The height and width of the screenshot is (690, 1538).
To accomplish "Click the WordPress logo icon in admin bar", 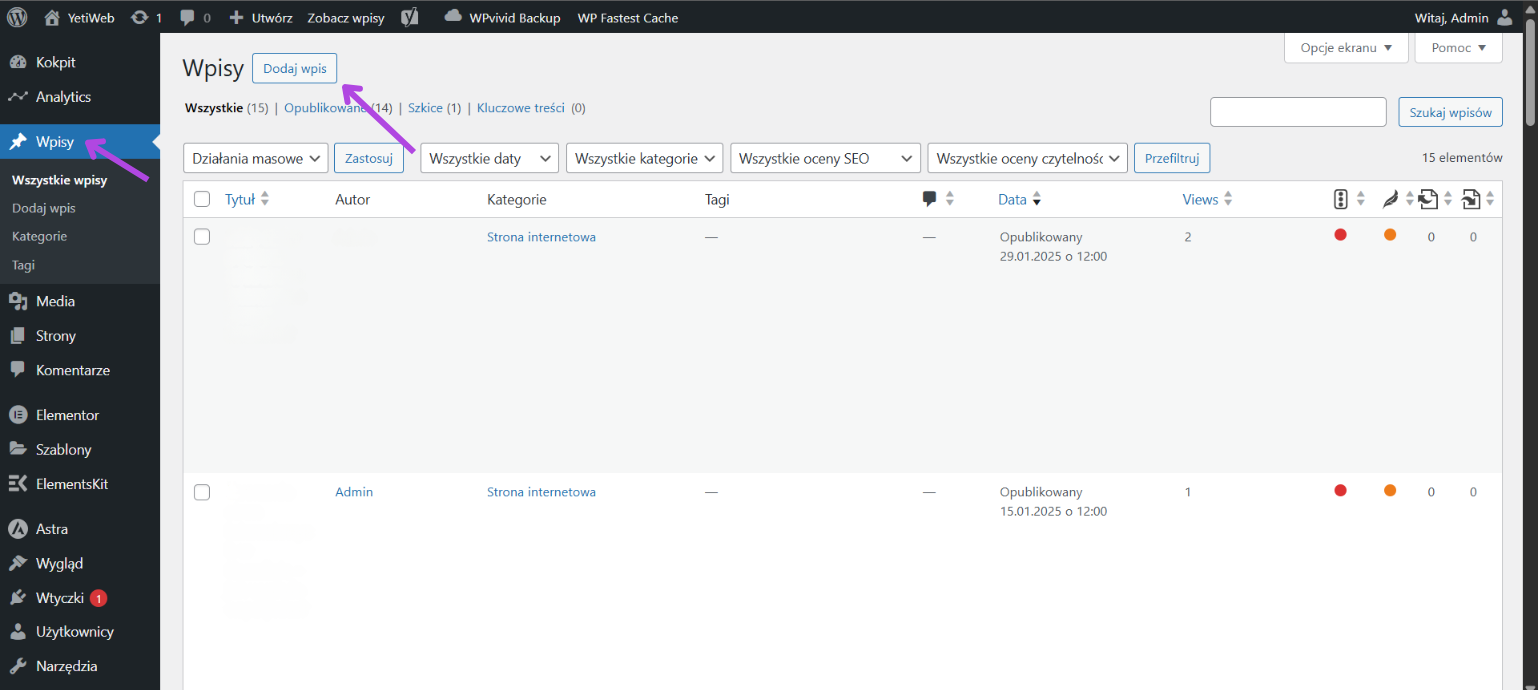I will click(17, 17).
